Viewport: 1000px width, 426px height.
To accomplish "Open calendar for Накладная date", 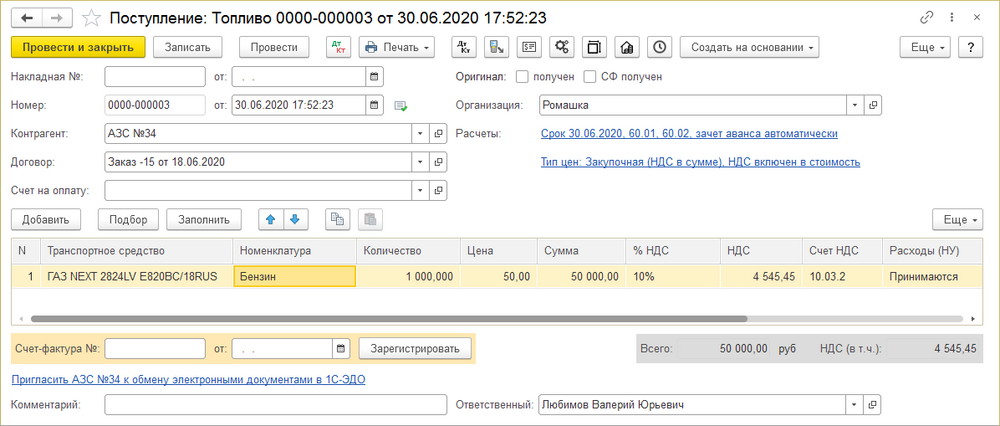I will 375,77.
